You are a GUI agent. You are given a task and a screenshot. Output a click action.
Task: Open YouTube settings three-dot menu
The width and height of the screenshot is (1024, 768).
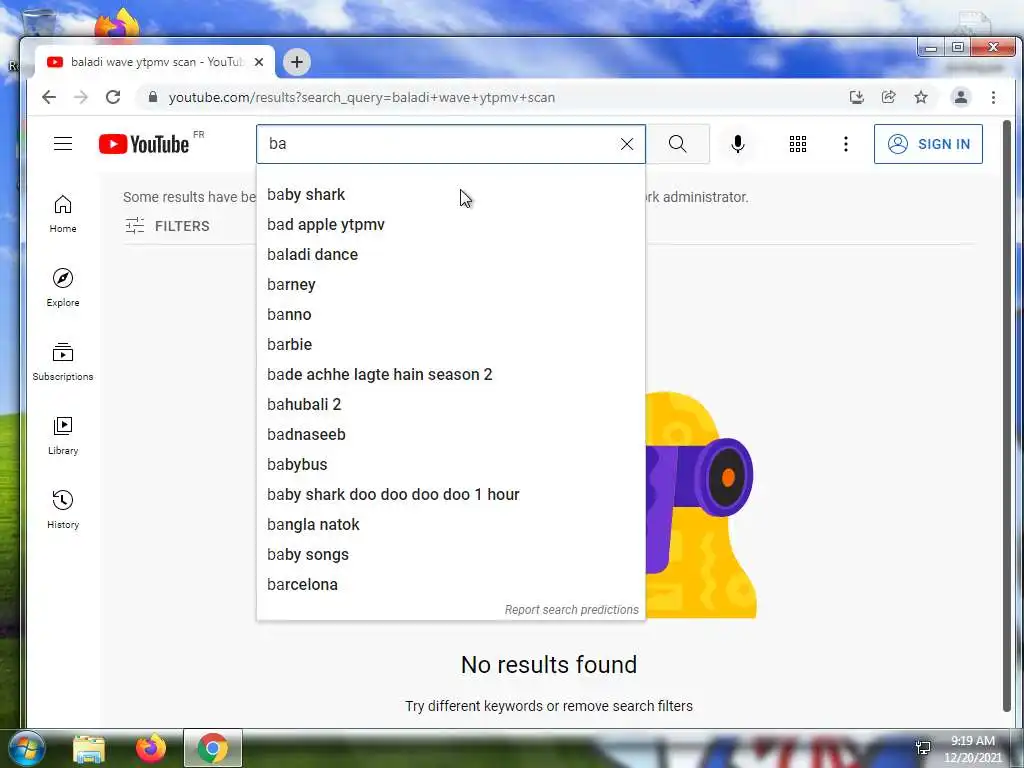(x=846, y=144)
